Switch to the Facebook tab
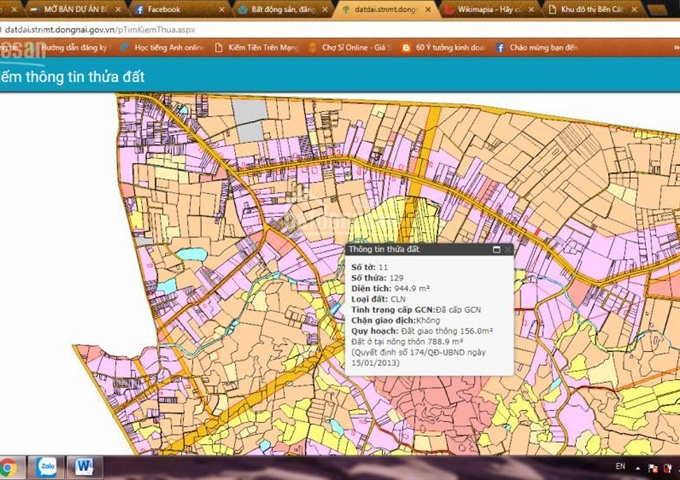 [165, 9]
